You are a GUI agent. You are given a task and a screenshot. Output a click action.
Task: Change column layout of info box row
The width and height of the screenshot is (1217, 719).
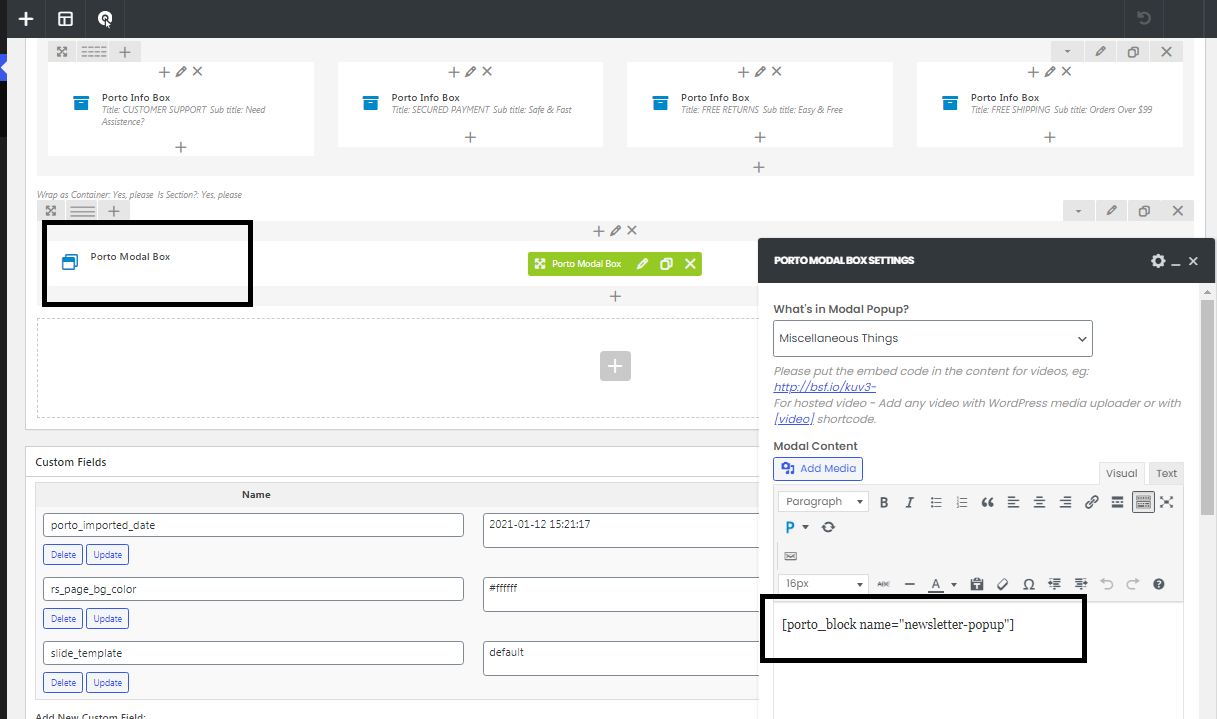pos(93,51)
